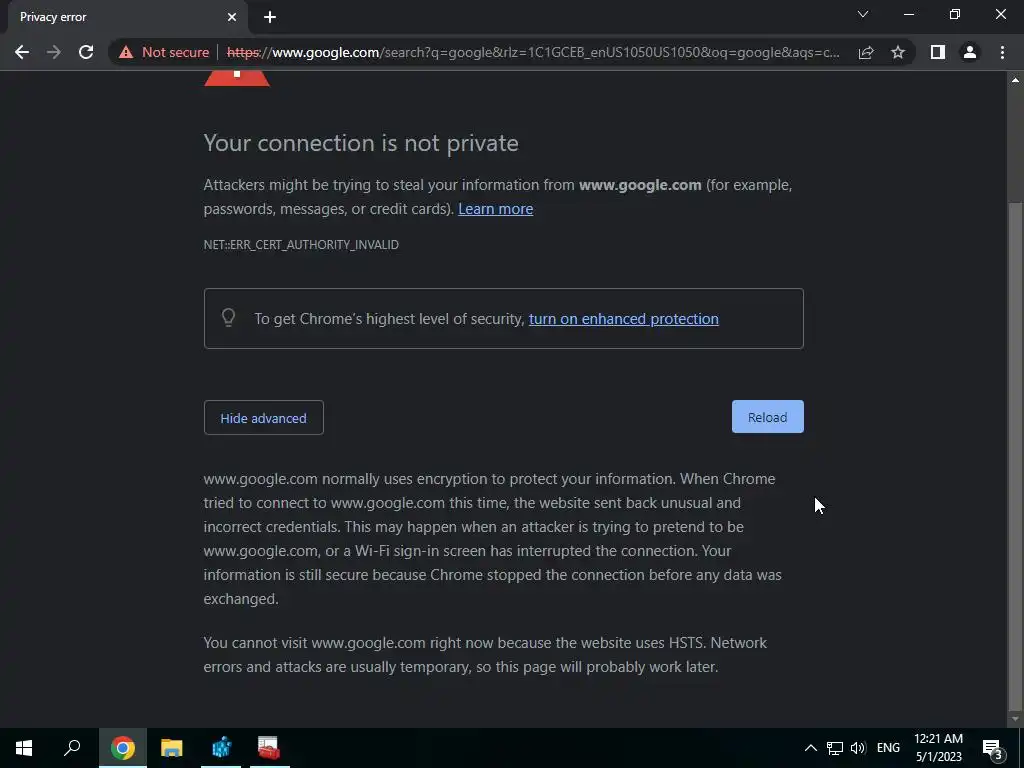Open a new tab
This screenshot has width=1024, height=768.
(270, 17)
